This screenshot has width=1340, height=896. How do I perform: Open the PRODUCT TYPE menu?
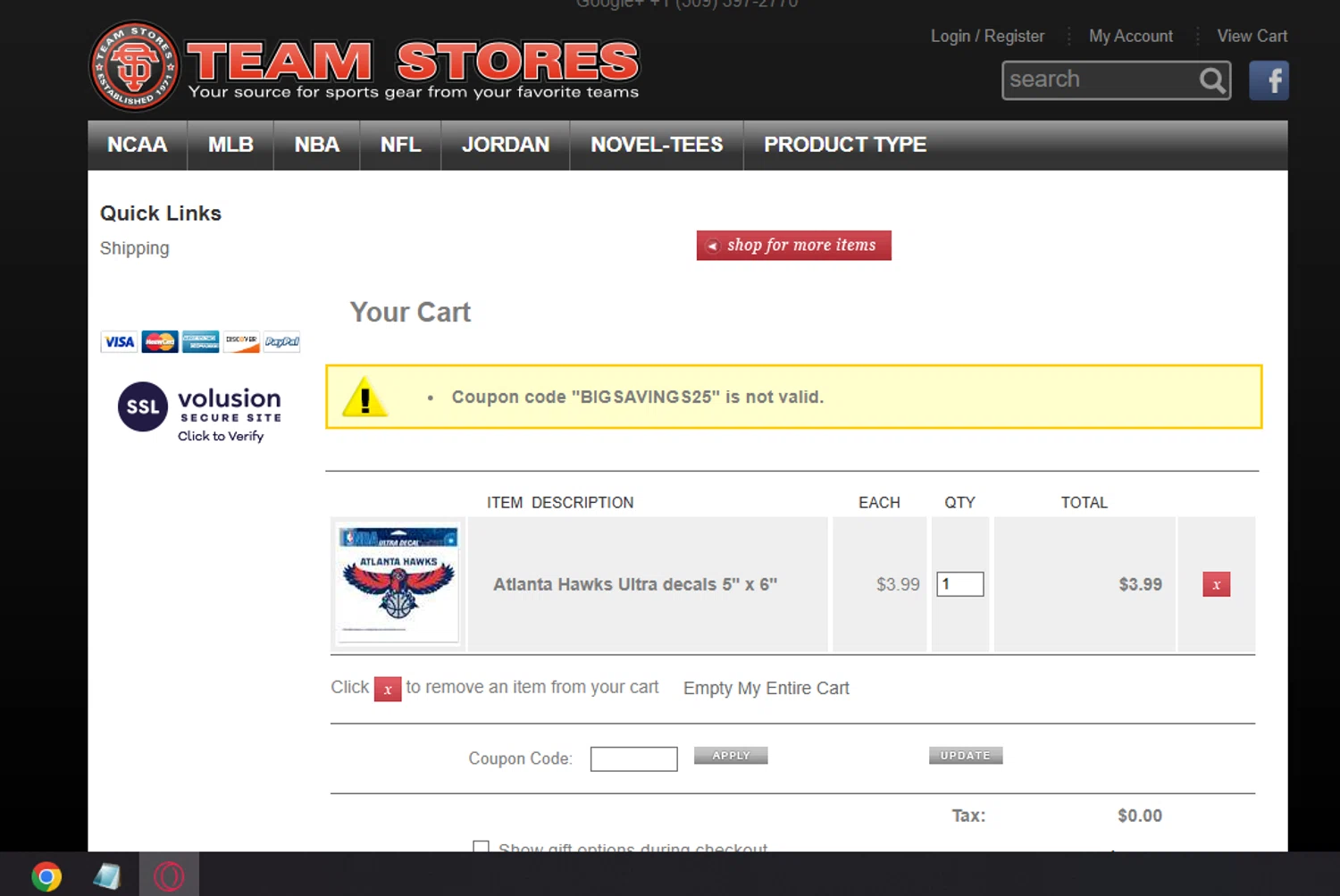[845, 145]
